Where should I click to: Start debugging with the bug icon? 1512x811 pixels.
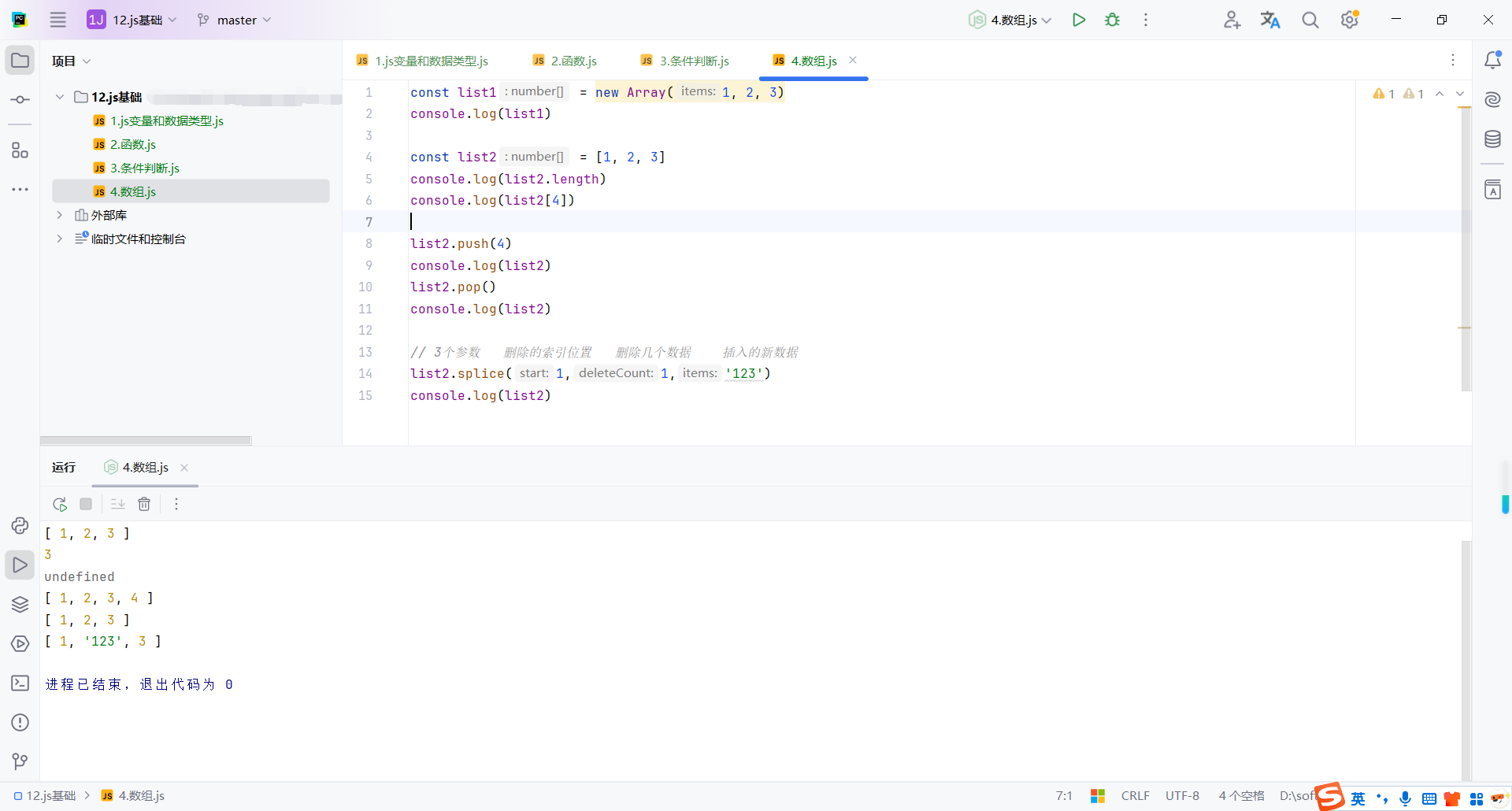point(1112,20)
